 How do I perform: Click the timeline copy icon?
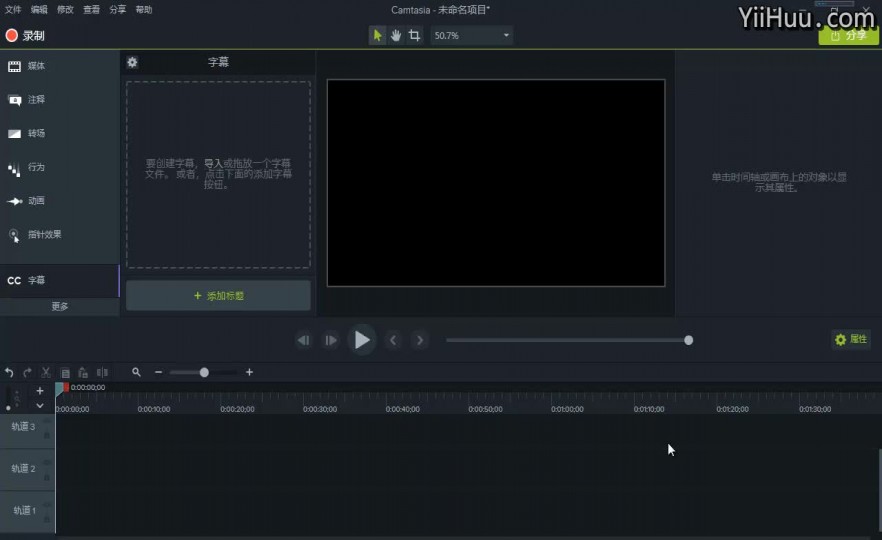(x=65, y=372)
